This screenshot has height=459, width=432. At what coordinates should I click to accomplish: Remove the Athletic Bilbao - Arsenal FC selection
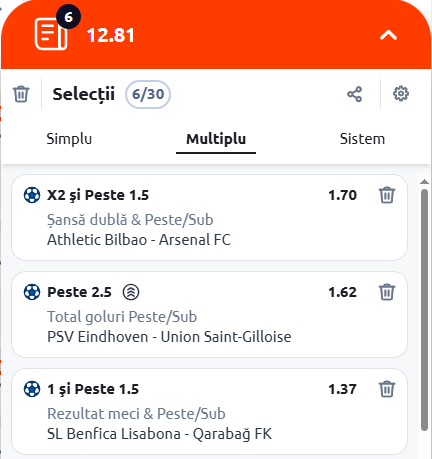point(387,195)
